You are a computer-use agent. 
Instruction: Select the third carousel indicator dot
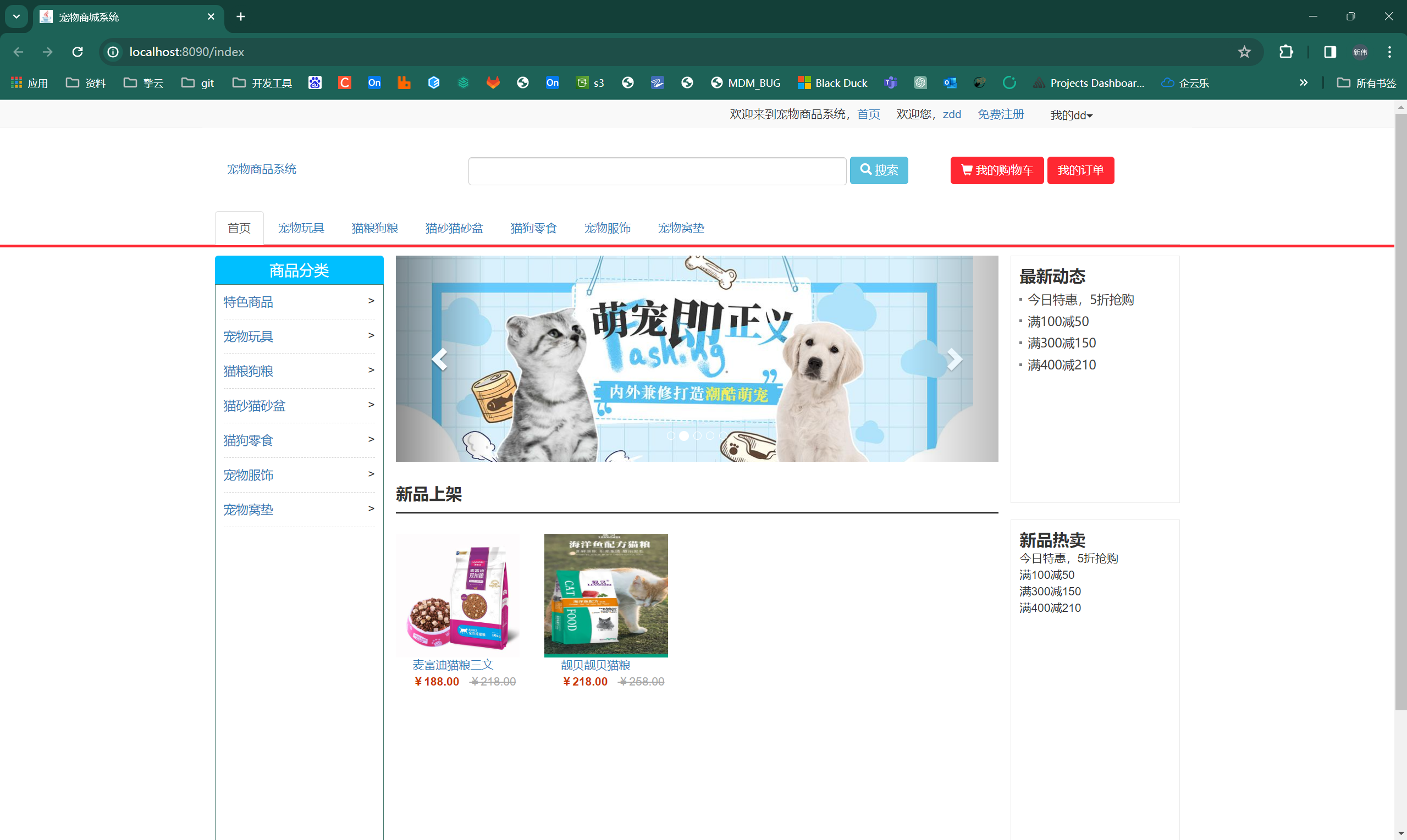tap(697, 436)
